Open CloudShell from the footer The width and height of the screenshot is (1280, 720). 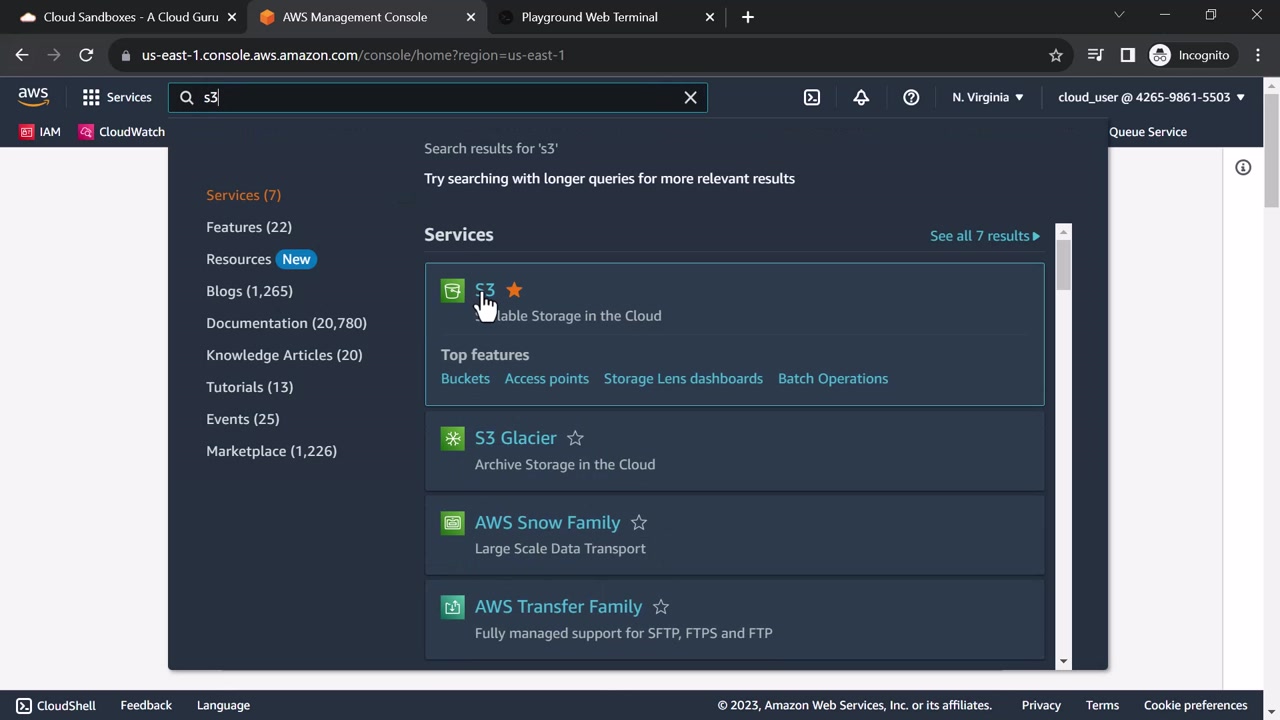click(x=56, y=705)
